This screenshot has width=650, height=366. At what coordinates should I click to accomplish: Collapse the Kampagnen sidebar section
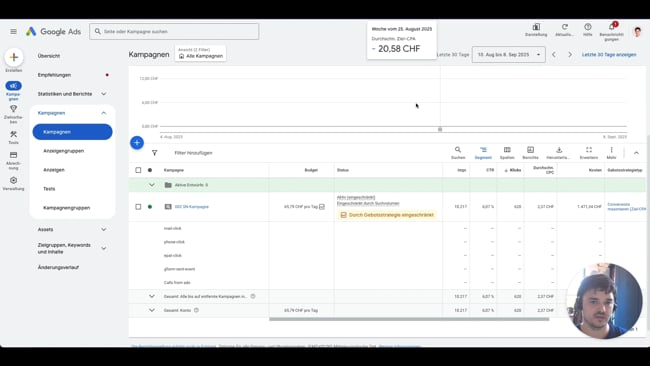pyautogui.click(x=104, y=113)
